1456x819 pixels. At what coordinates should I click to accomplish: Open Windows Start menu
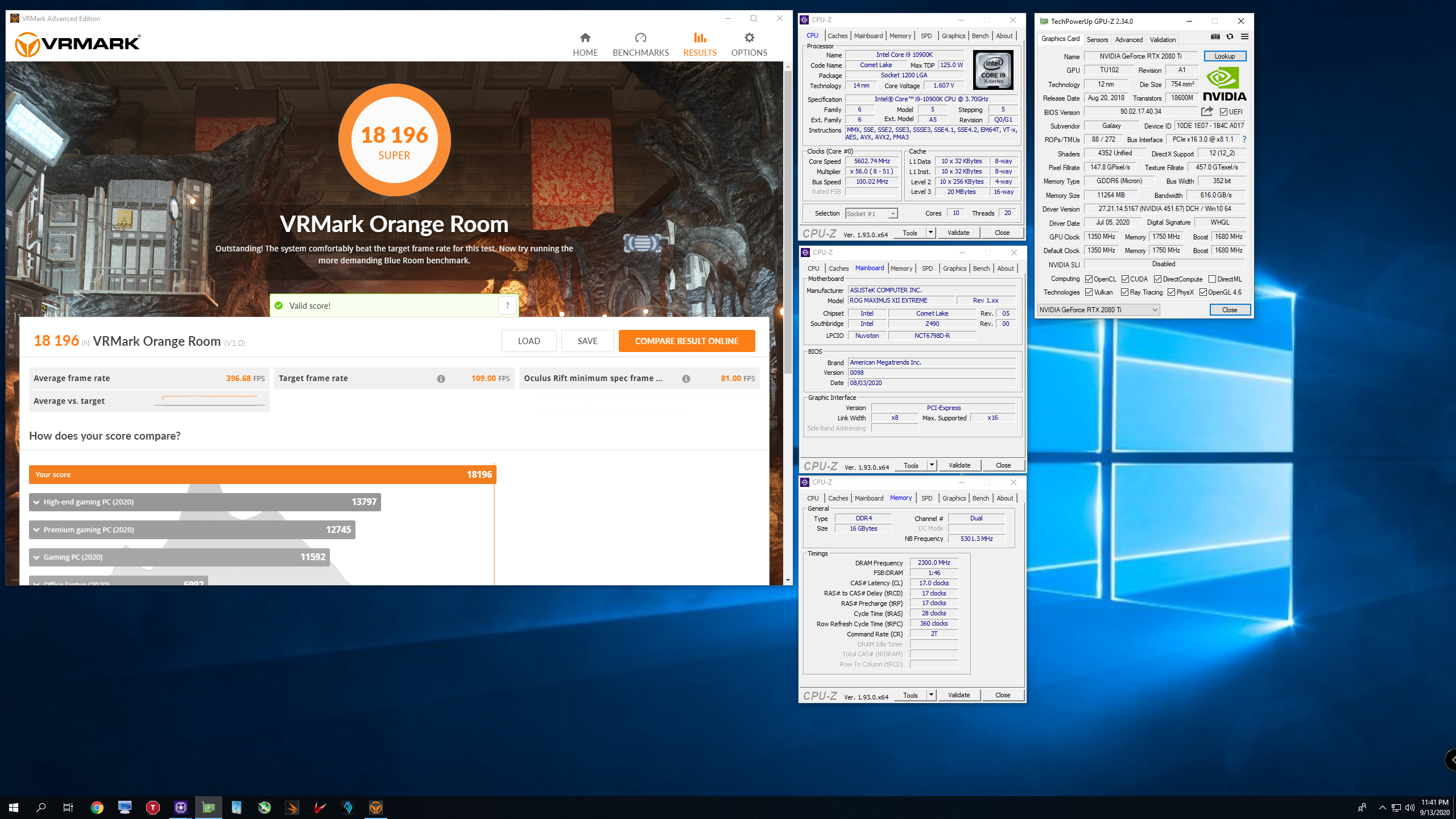tap(14, 807)
